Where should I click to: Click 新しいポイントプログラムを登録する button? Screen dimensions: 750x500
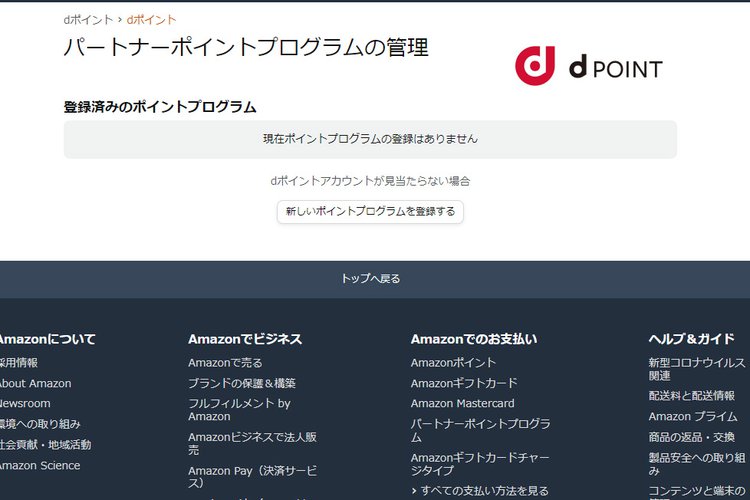(370, 211)
